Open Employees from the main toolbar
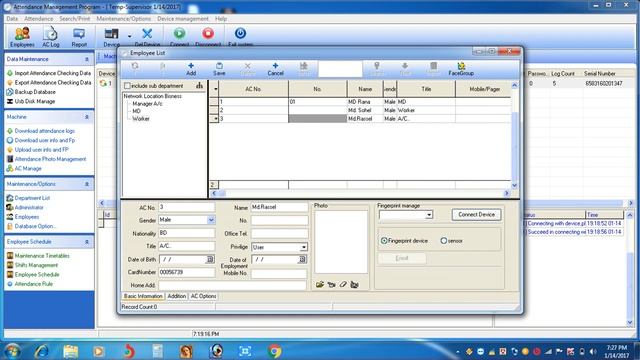Viewport: 640px width, 360px height. pyautogui.click(x=22, y=37)
